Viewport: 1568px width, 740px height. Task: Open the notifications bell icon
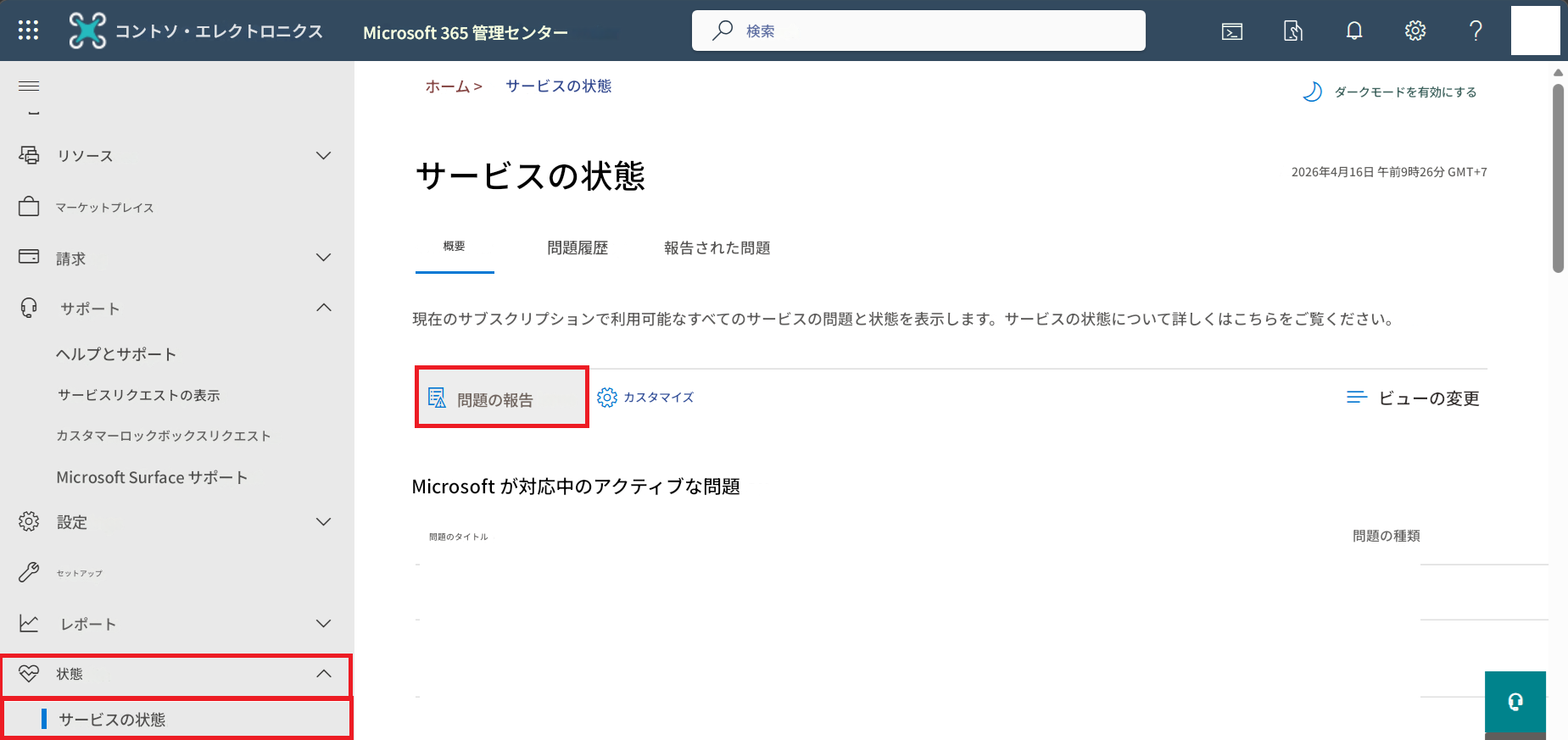1354,31
